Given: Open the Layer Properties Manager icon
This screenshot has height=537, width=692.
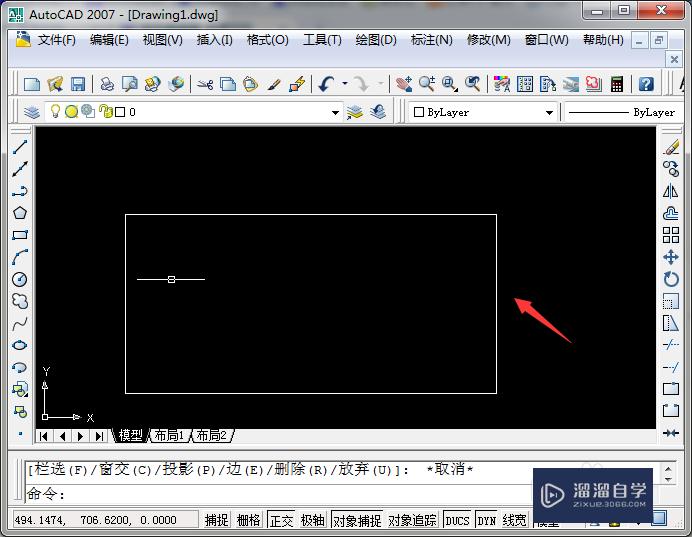Looking at the screenshot, I should click(x=32, y=112).
